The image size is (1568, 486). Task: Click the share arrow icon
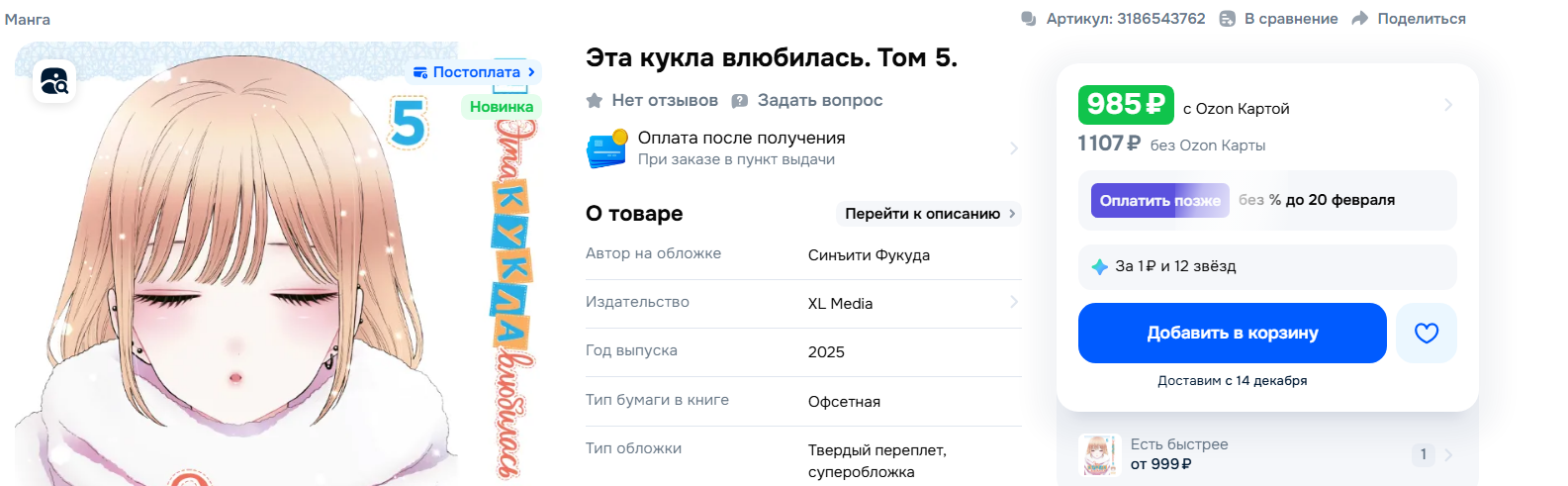click(x=1360, y=19)
